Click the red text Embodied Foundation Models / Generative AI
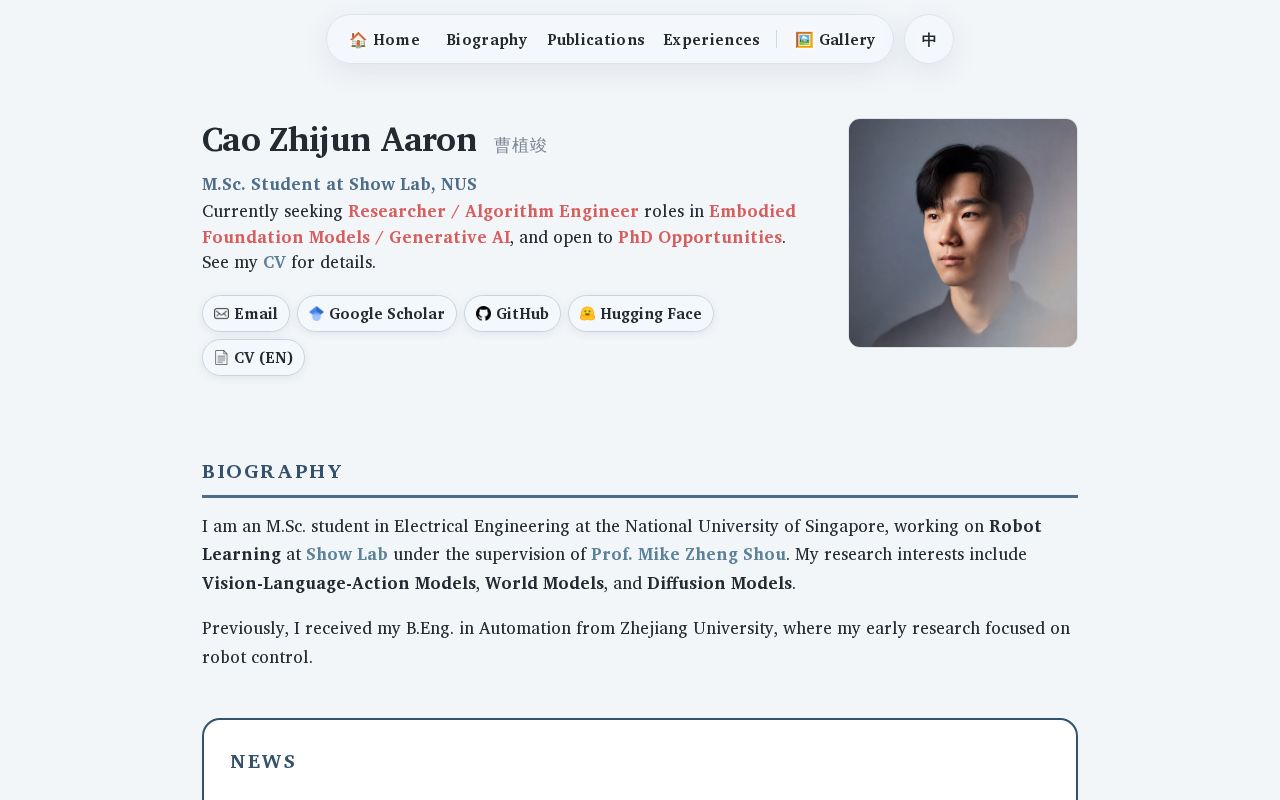Screen dimensions: 1280x800 499,225
